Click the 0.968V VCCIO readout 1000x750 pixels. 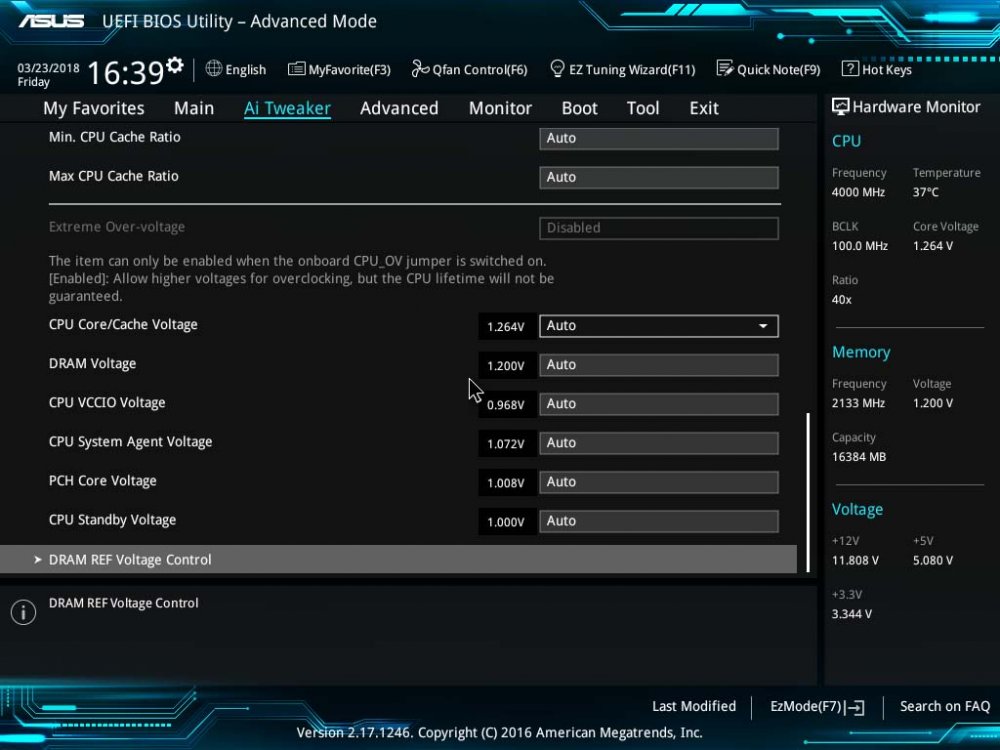click(x=506, y=405)
